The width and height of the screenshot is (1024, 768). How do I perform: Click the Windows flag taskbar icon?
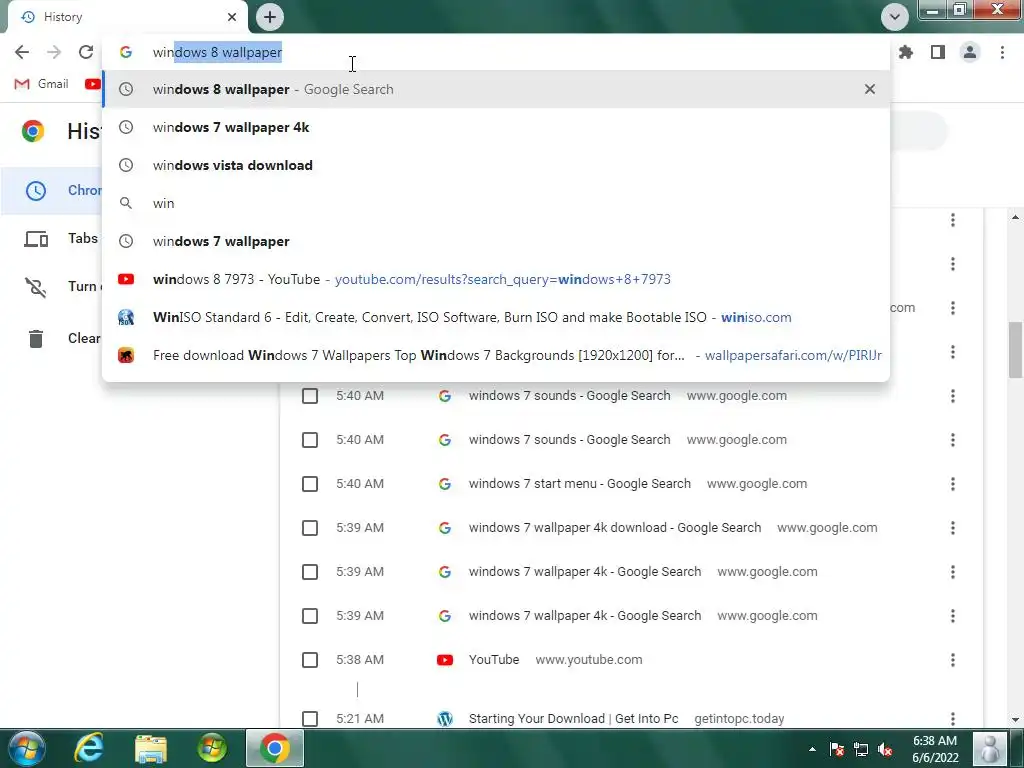(212, 748)
